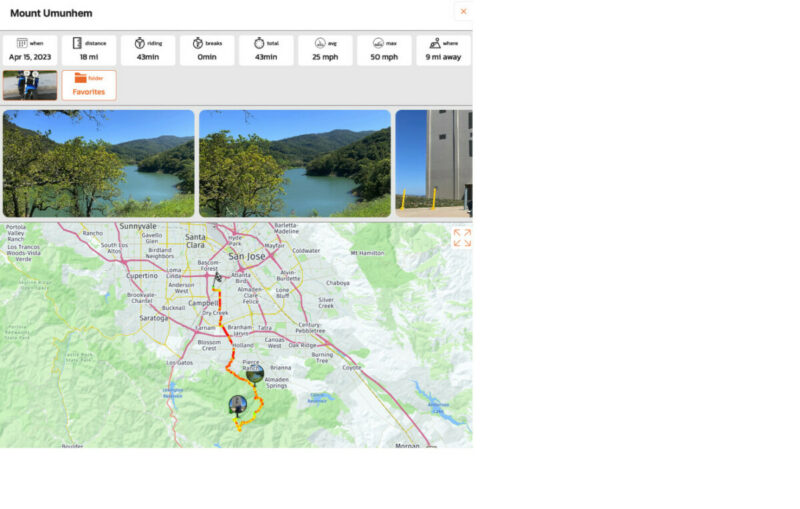
Task: Click the total time stopwatch icon
Action: coord(258,43)
